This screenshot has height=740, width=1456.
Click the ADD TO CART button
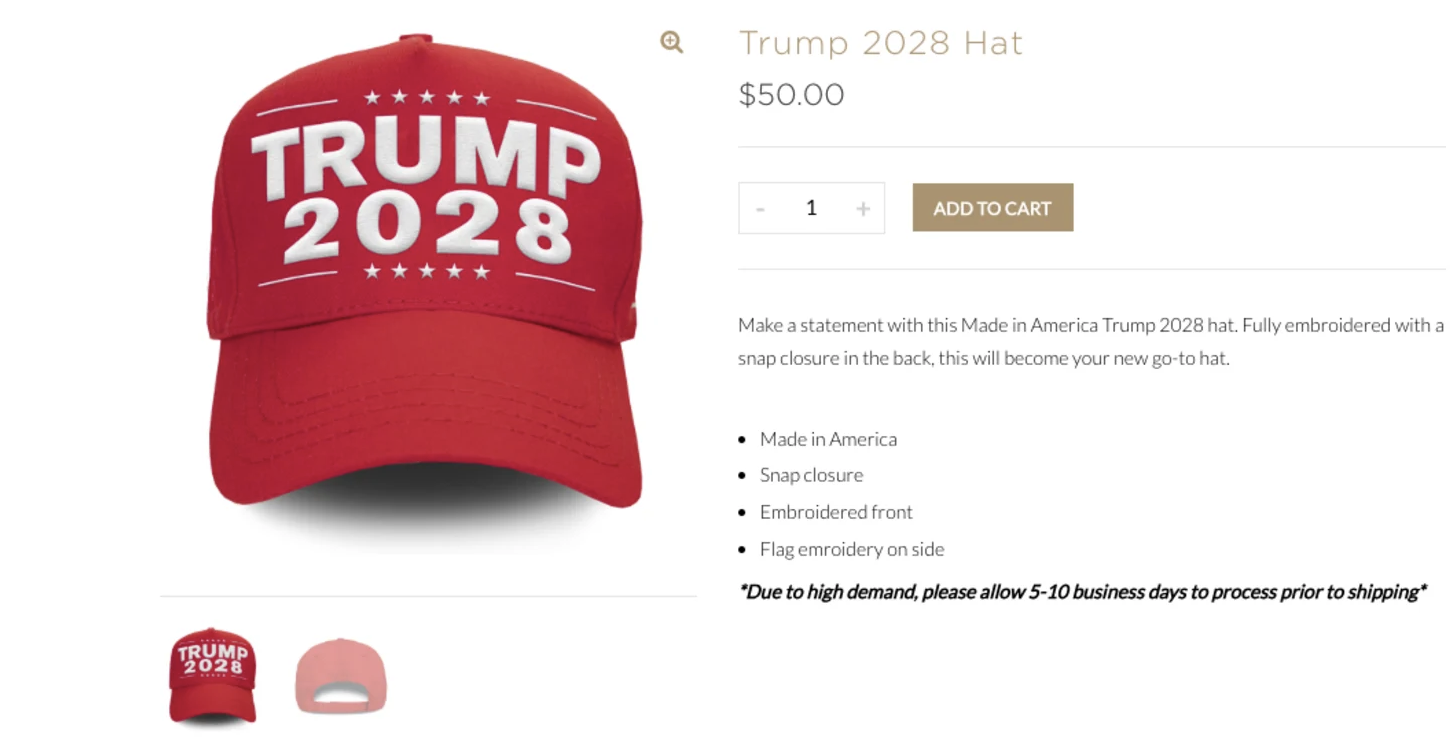coord(993,207)
